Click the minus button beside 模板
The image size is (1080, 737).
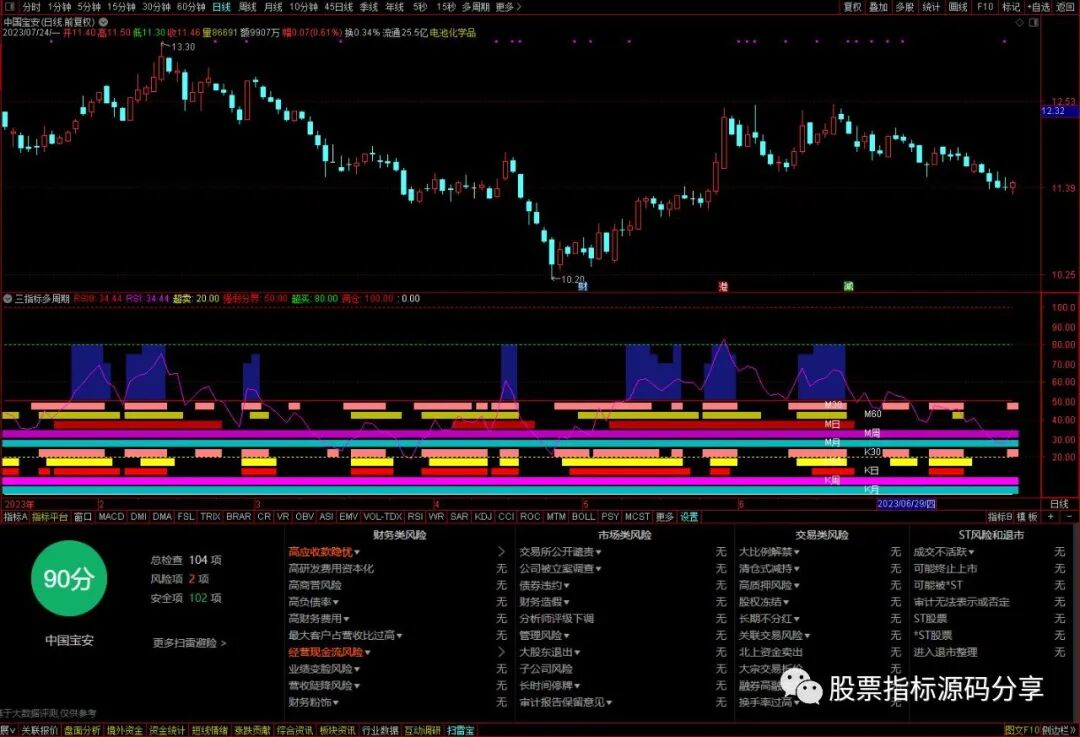(1069, 516)
